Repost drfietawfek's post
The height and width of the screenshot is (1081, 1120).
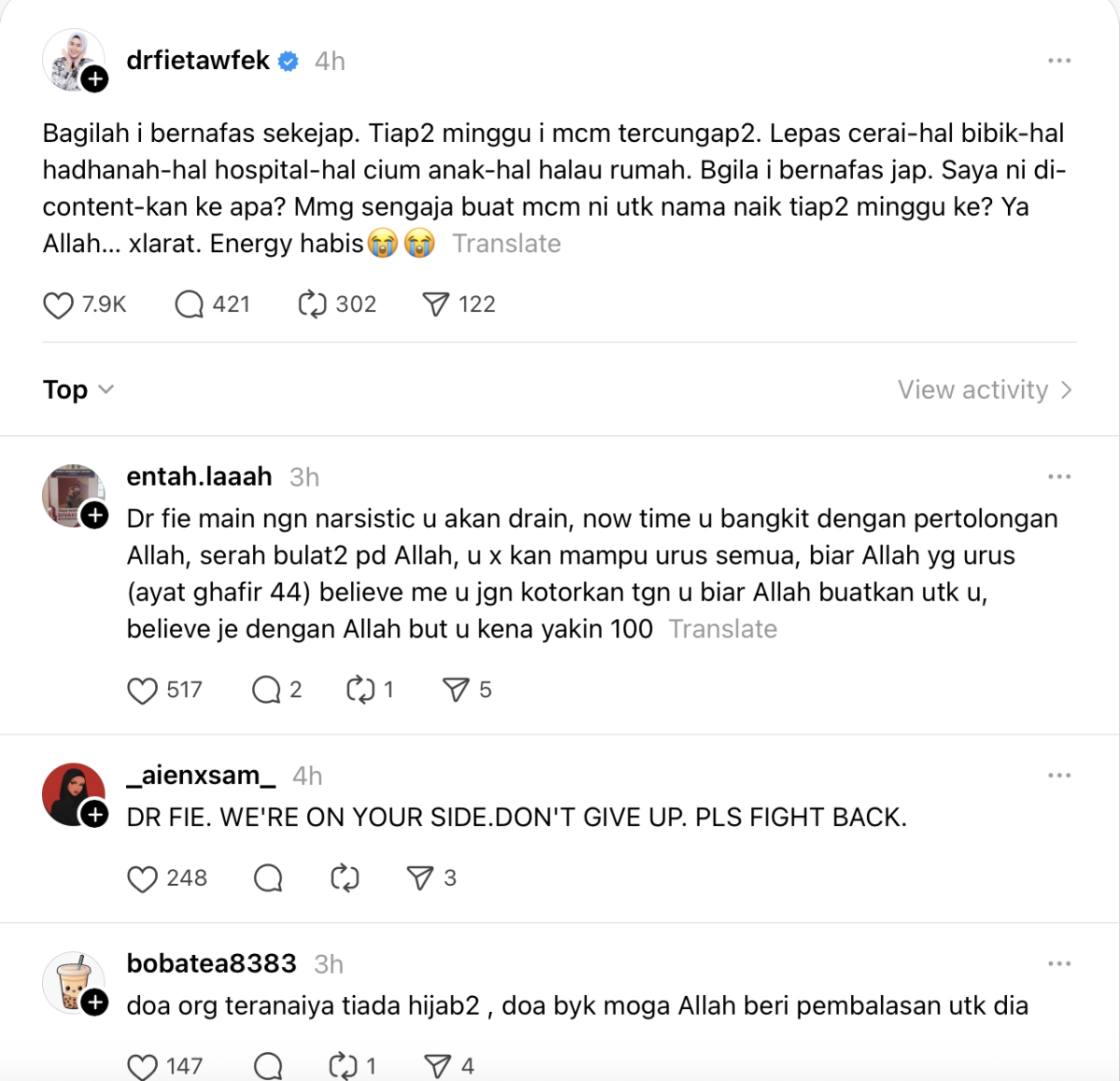point(313,304)
